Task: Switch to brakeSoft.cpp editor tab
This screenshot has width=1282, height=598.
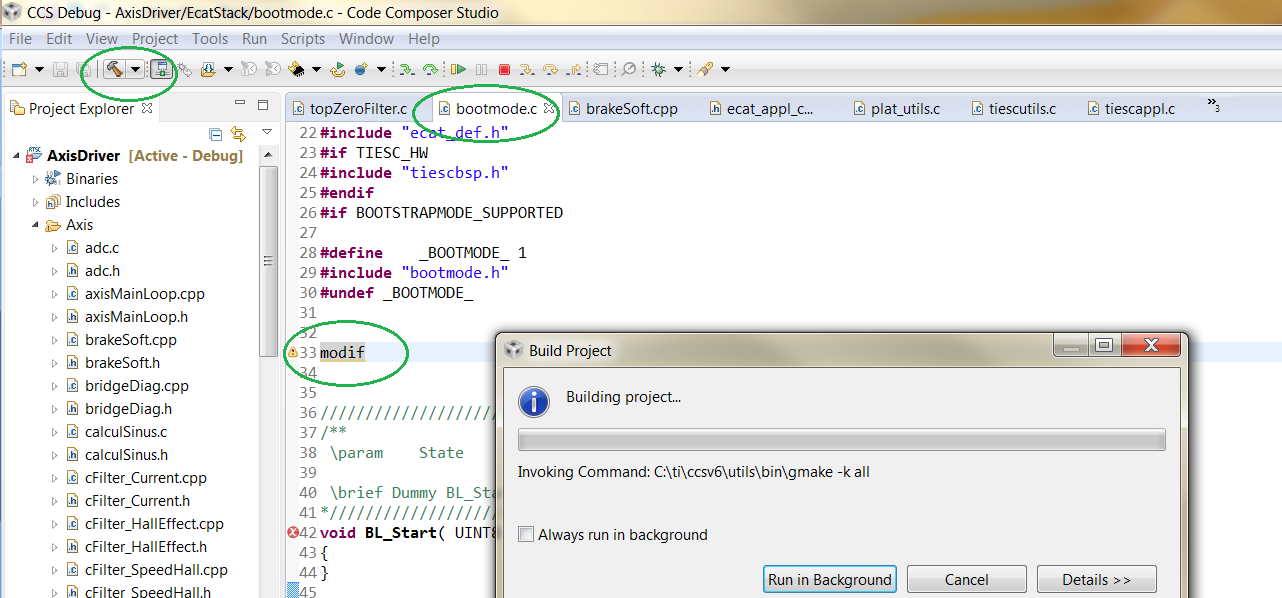Action: [x=621, y=108]
